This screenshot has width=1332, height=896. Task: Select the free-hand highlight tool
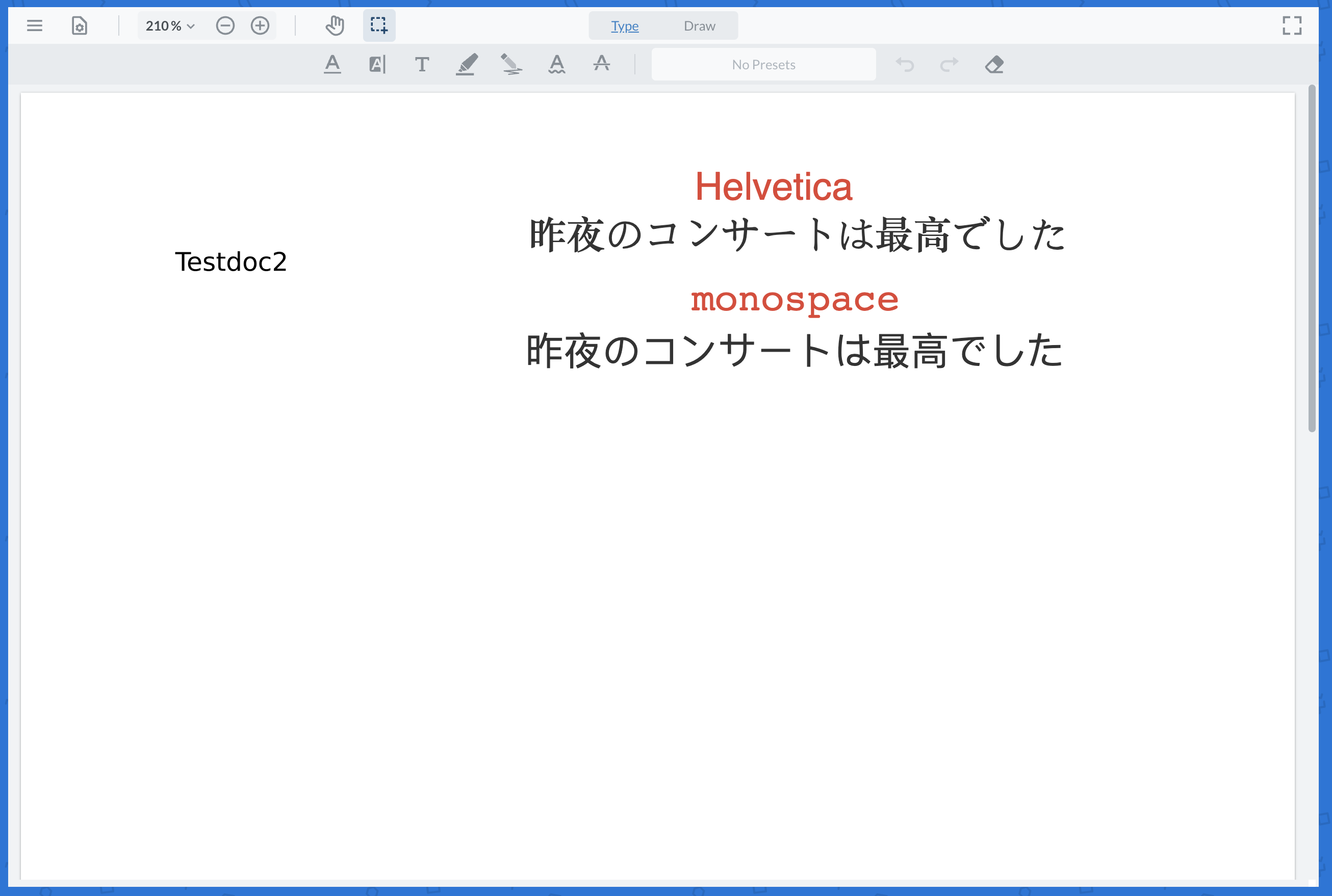pos(511,65)
